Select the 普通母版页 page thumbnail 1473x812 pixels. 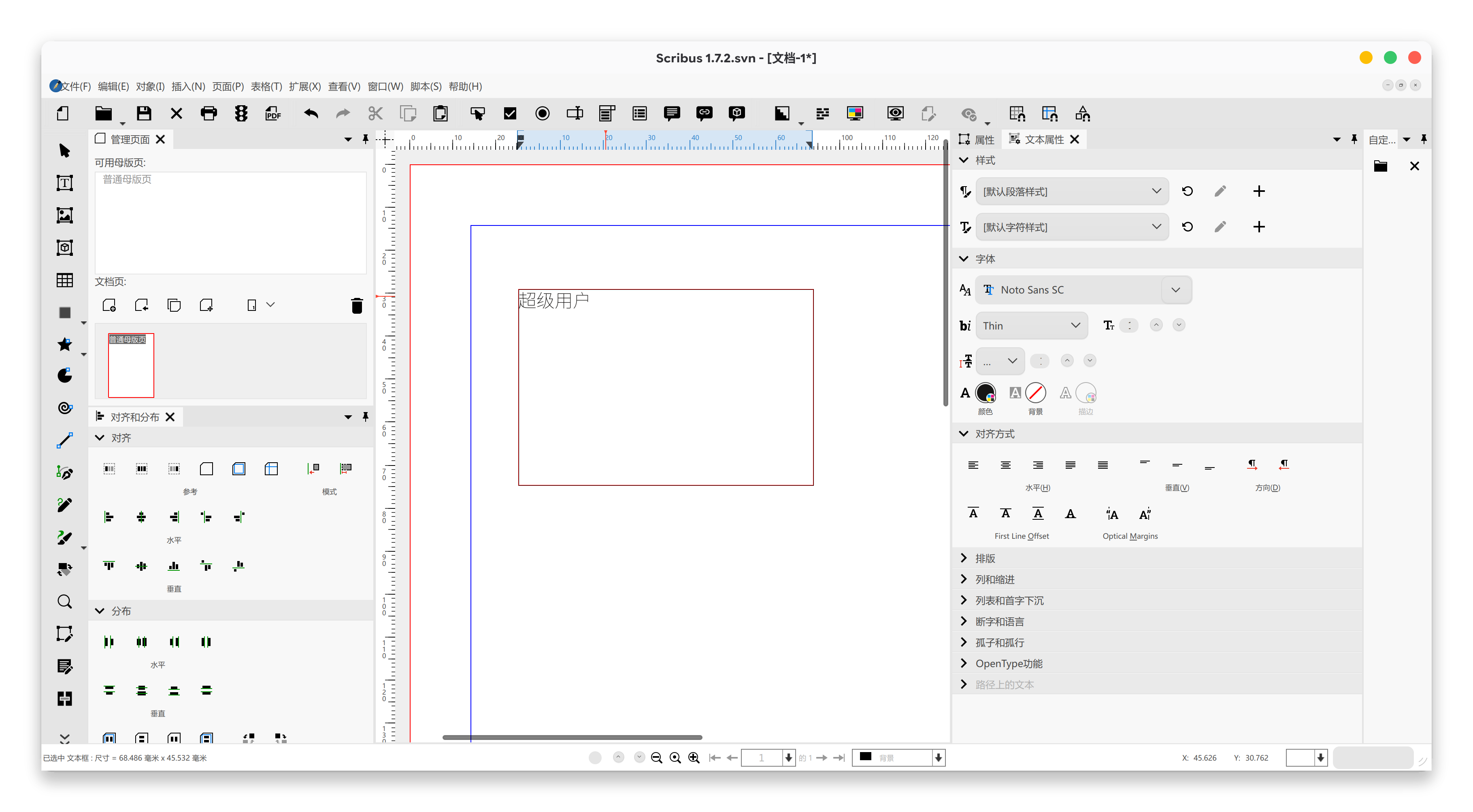[131, 365]
